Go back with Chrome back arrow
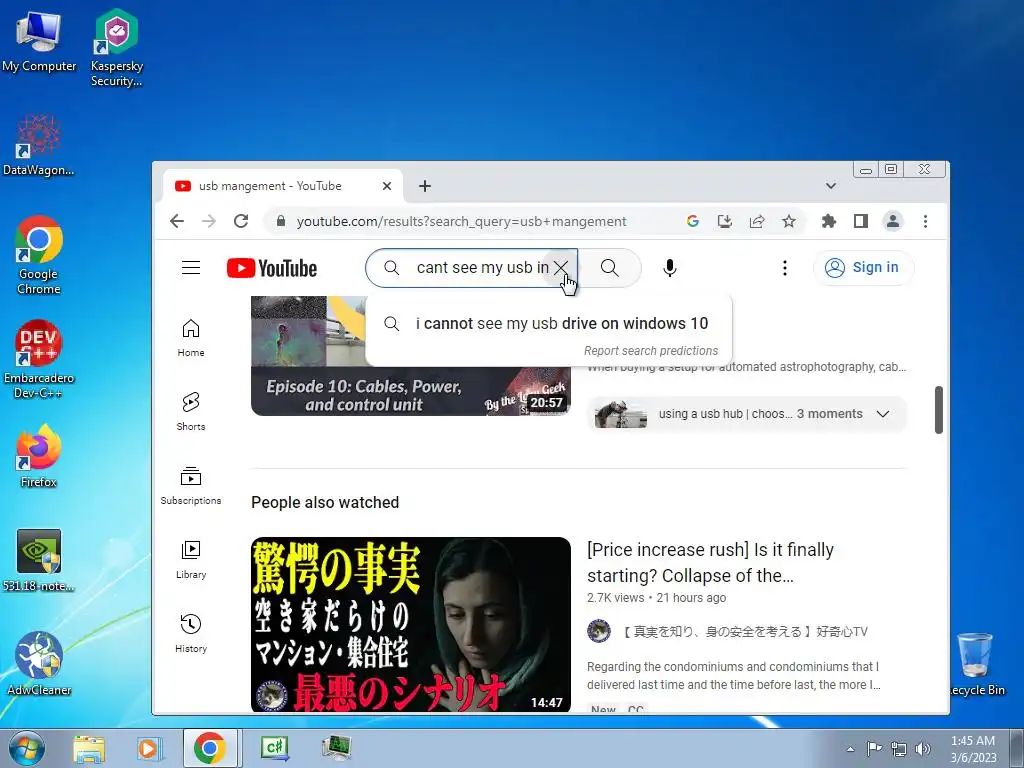The width and height of the screenshot is (1024, 768). pyautogui.click(x=177, y=221)
